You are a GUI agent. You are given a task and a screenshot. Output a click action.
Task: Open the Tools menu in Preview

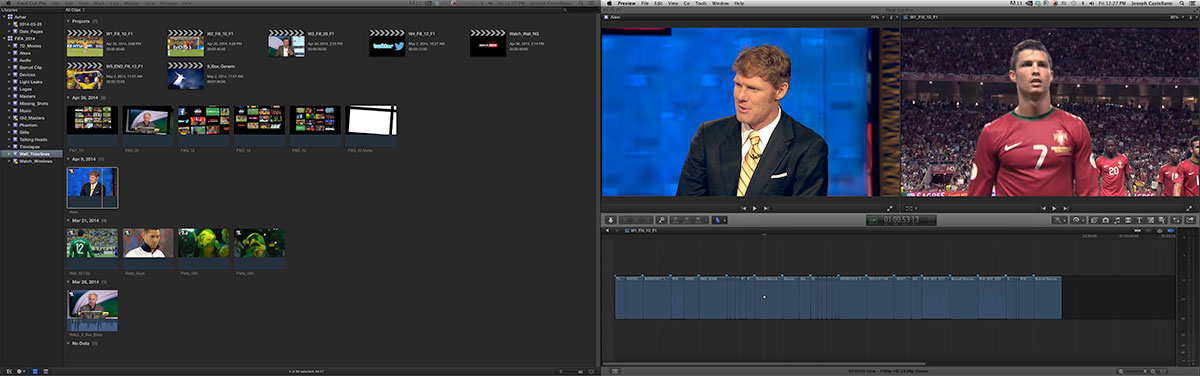point(701,3)
